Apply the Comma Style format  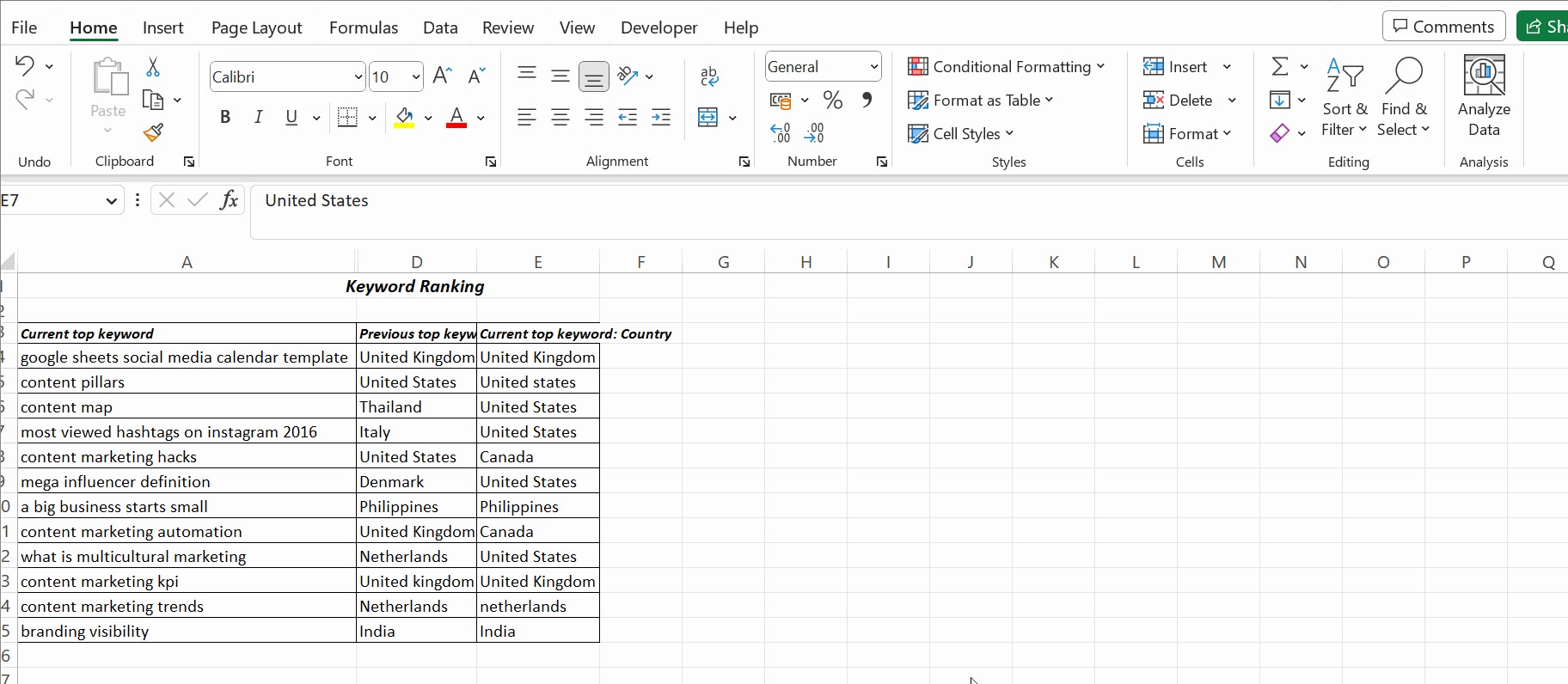(x=867, y=100)
